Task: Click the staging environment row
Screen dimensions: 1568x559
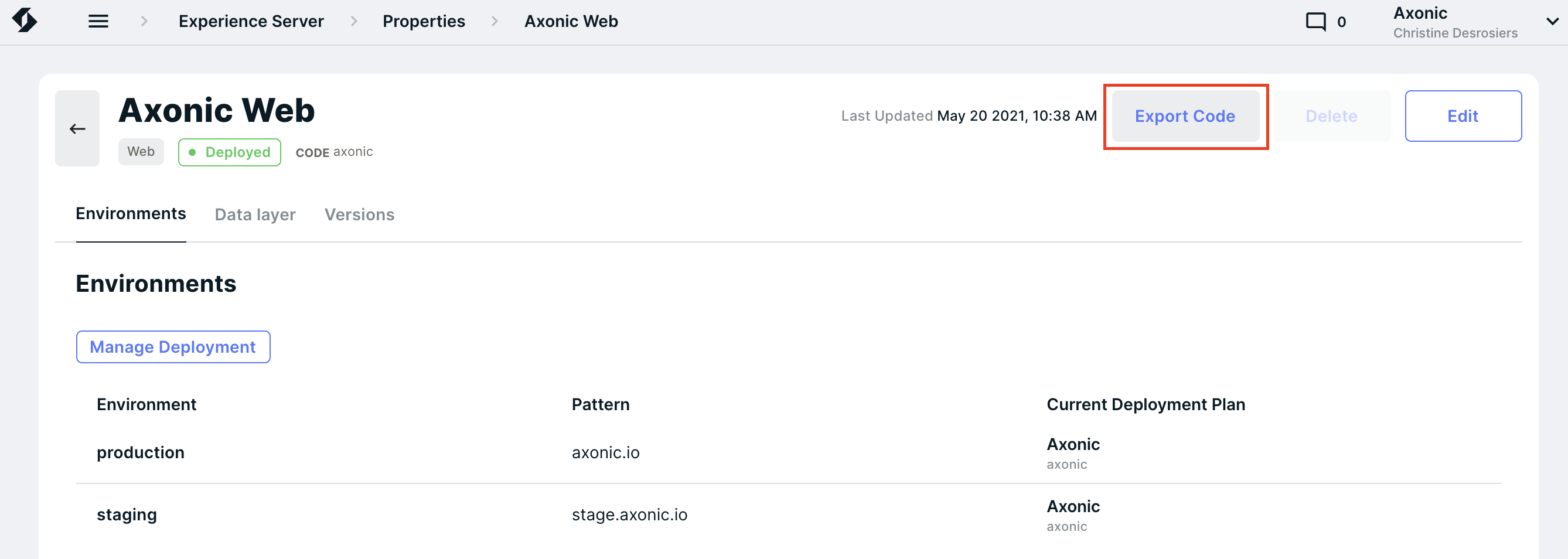Action: point(788,514)
